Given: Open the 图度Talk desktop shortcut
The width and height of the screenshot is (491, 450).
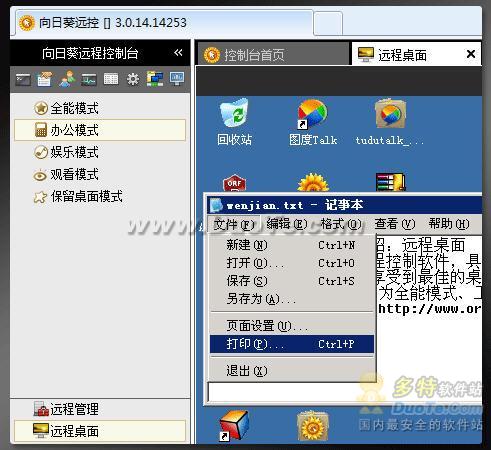Looking at the screenshot, I should click(x=313, y=122).
